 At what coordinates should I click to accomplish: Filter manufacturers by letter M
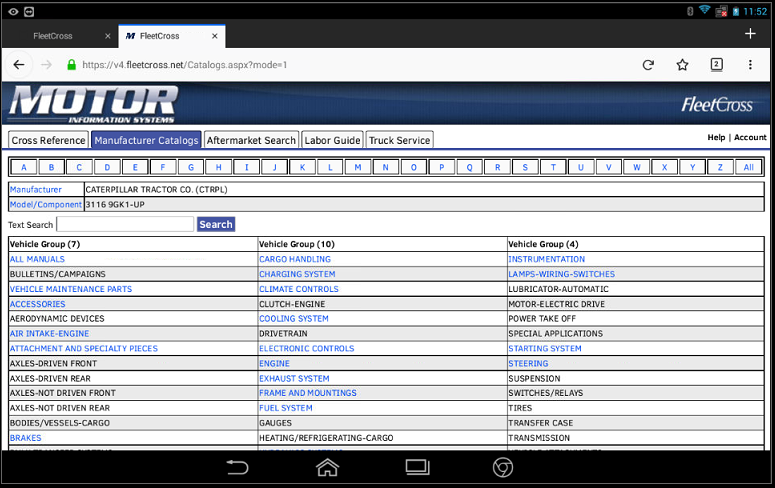pos(358,167)
